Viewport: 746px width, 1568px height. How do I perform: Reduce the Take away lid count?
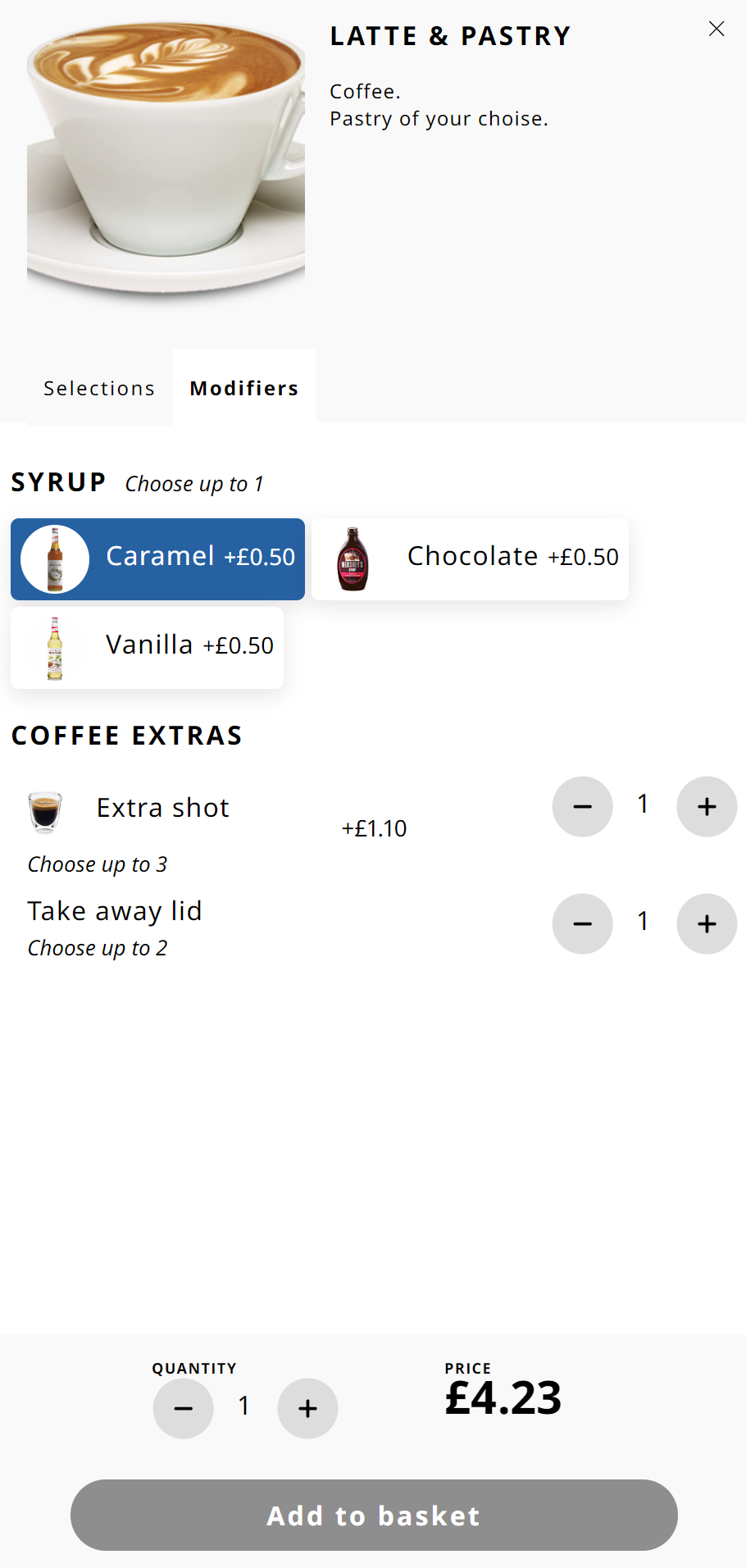(x=582, y=924)
